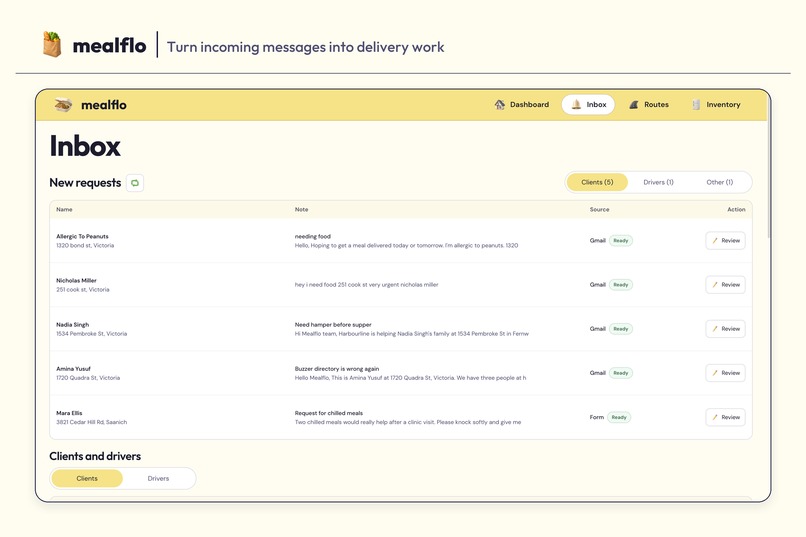Image resolution: width=806 pixels, height=537 pixels.
Task: Click the pencil icon in the Amina Yusuf row
Action: [715, 373]
